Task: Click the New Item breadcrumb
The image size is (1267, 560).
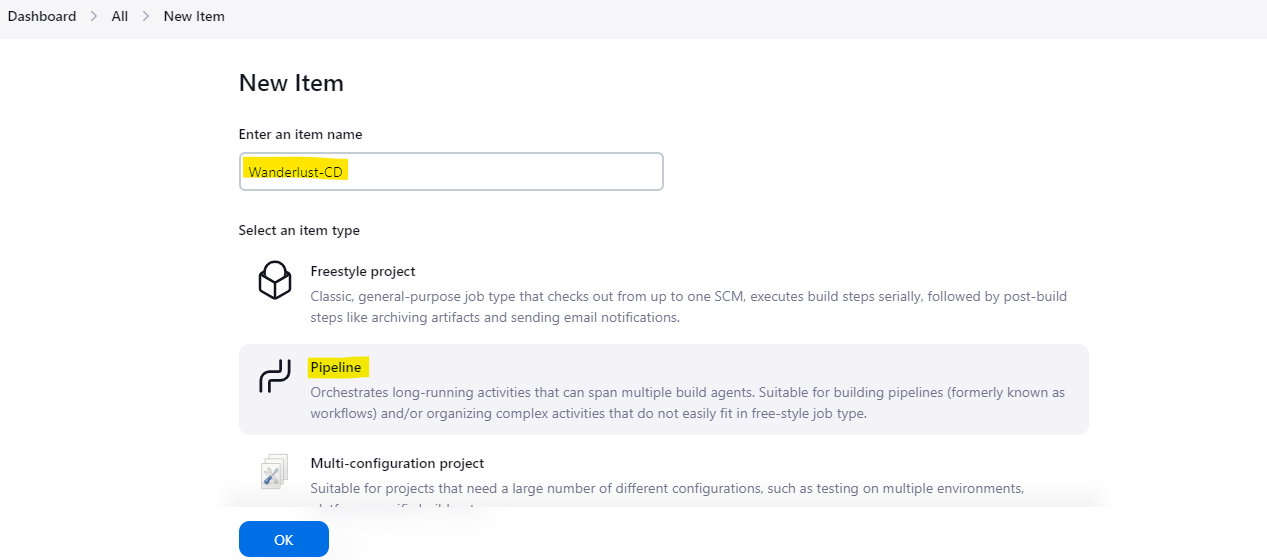Action: point(194,16)
